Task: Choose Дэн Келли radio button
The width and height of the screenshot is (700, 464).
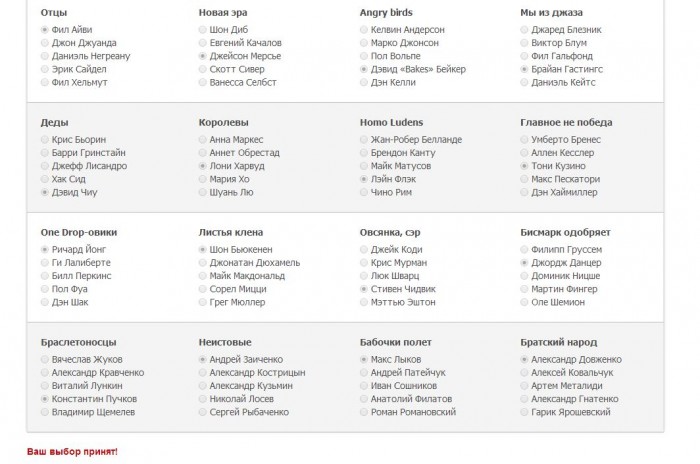Action: tap(364, 82)
